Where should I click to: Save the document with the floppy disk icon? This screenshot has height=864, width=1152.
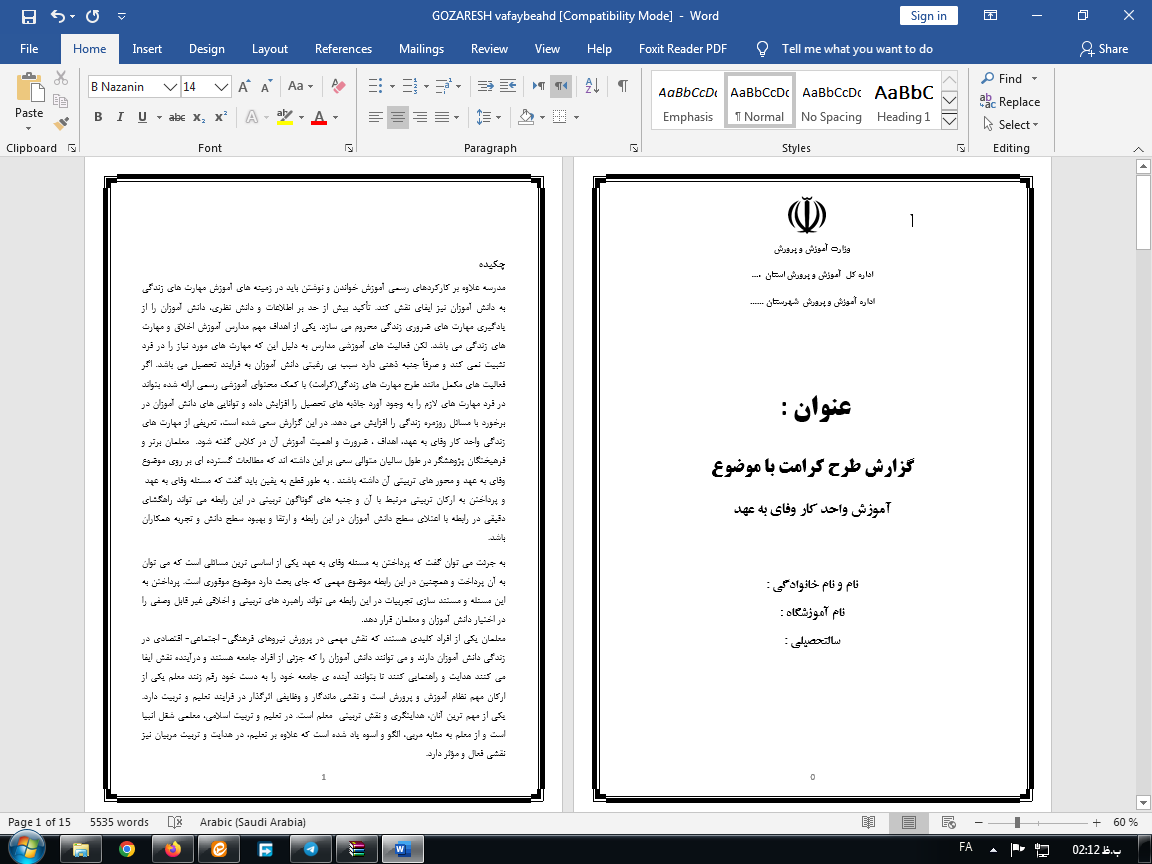click(x=29, y=16)
